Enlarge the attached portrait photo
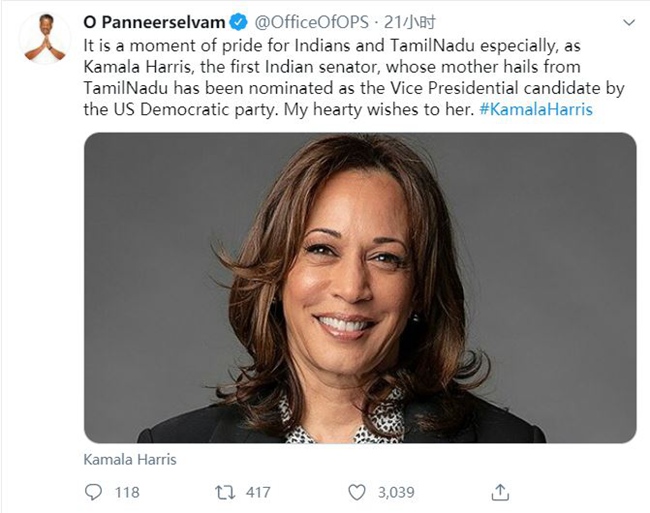Screen dimensions: 650x513 pos(360,288)
